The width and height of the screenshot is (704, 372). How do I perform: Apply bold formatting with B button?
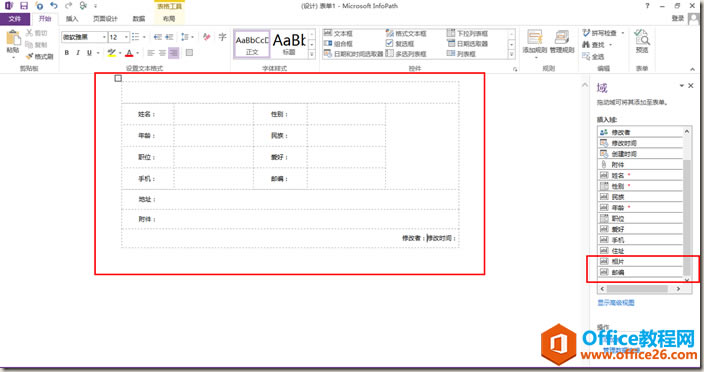pyautogui.click(x=67, y=53)
